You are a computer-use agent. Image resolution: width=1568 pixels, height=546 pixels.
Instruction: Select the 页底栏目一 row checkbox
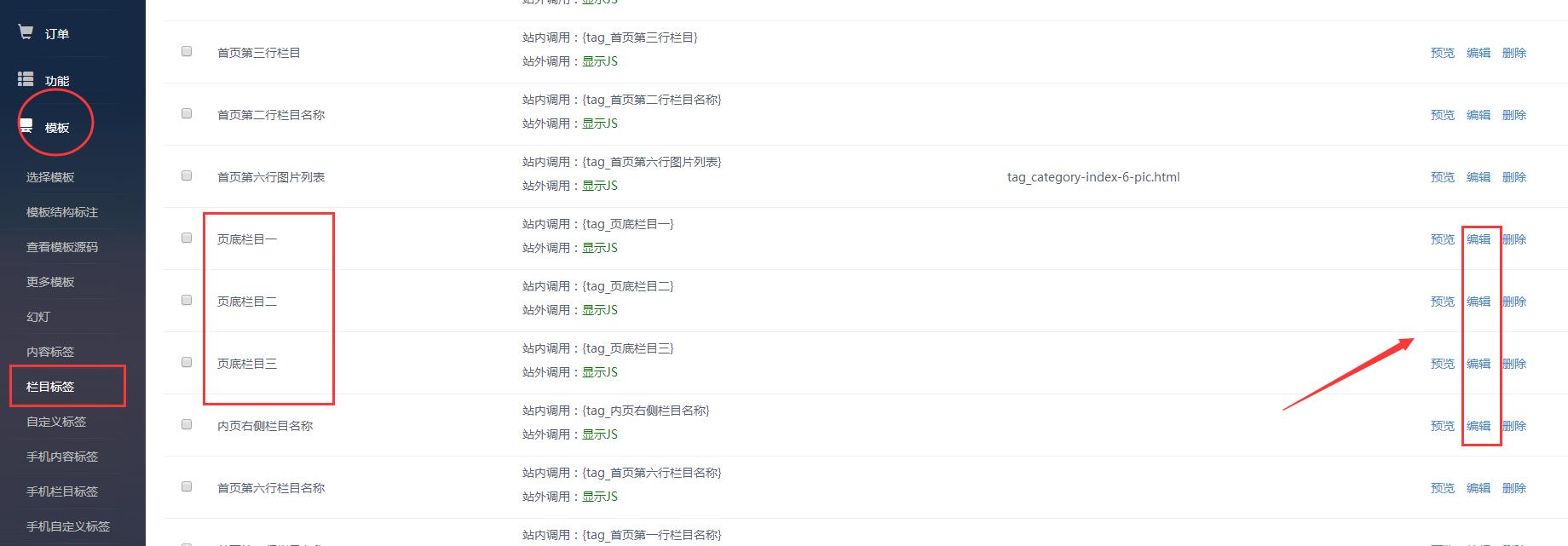187,238
